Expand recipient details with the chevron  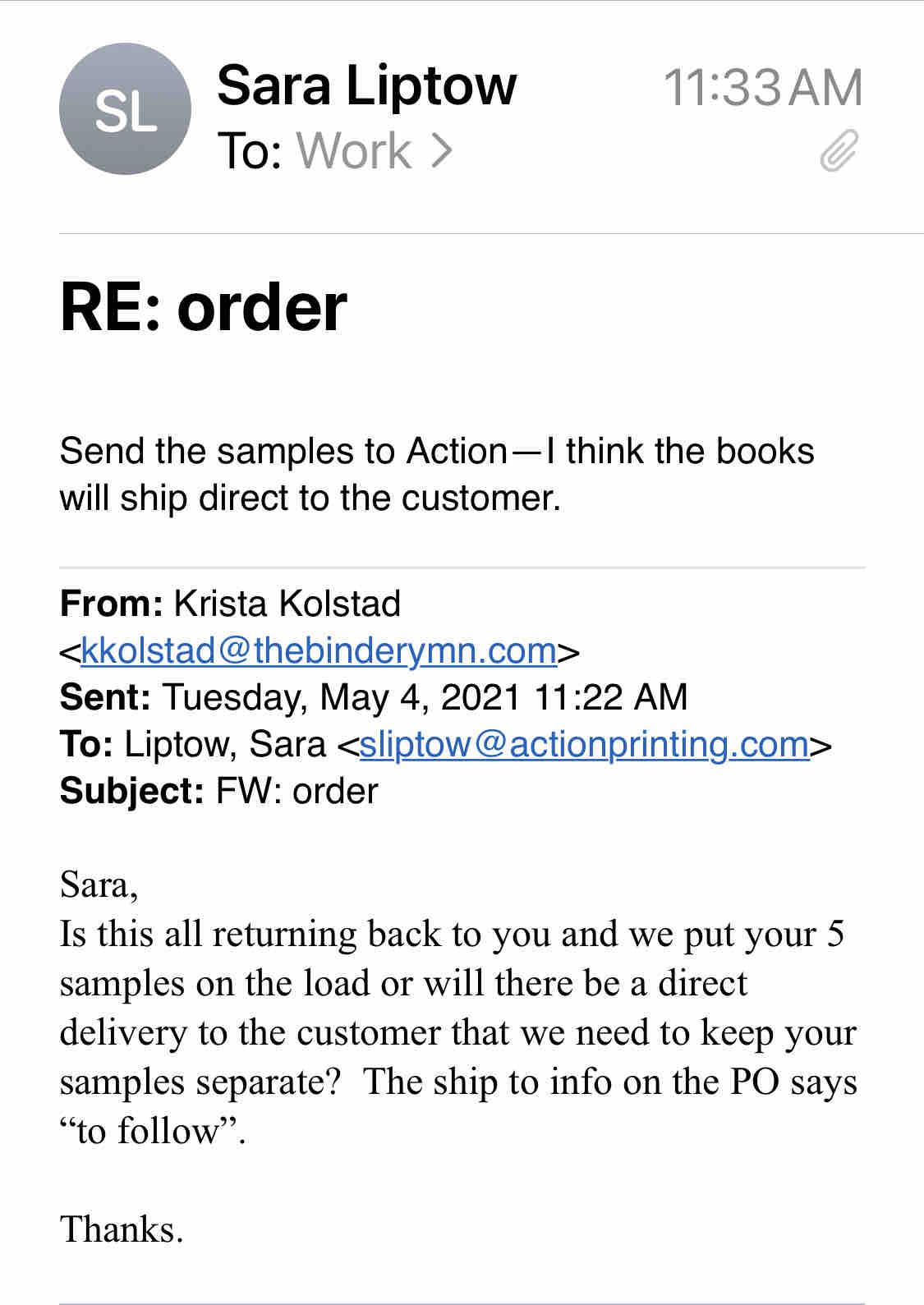(442, 151)
